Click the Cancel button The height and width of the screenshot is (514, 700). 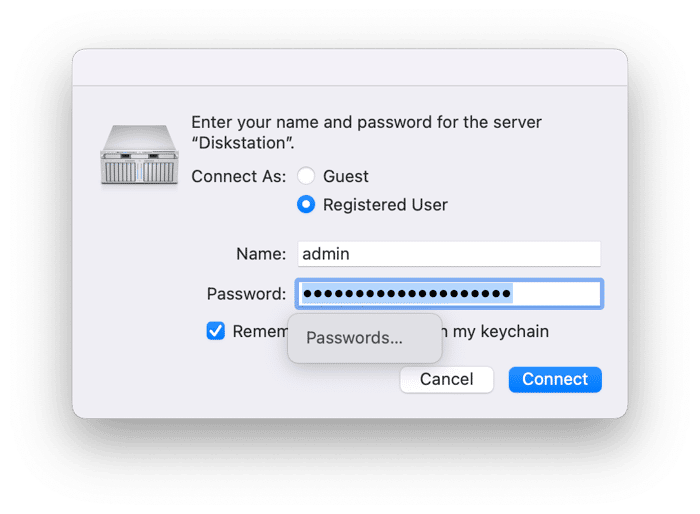click(446, 379)
